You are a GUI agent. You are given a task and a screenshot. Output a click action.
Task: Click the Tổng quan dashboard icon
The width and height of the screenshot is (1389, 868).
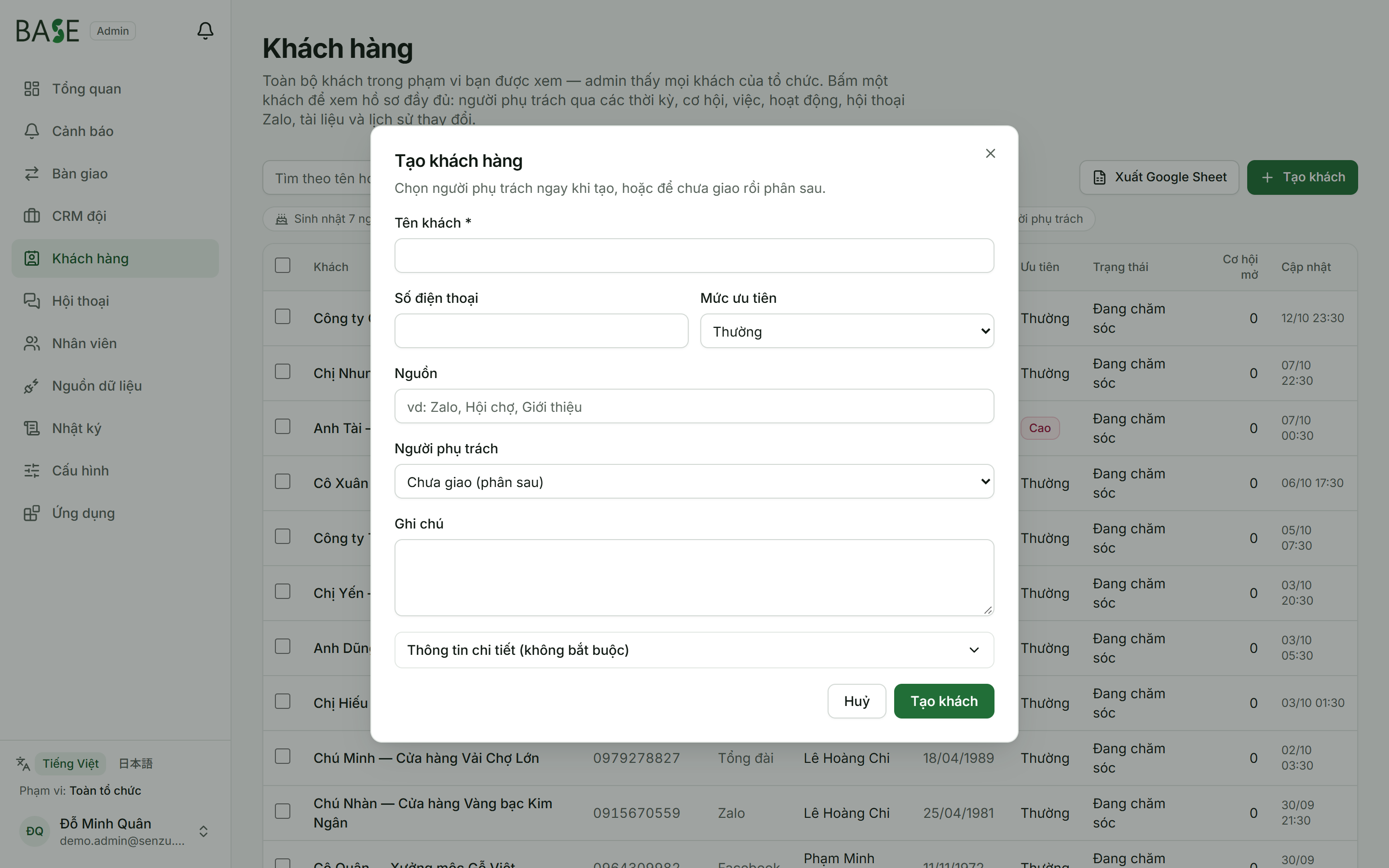[31, 88]
